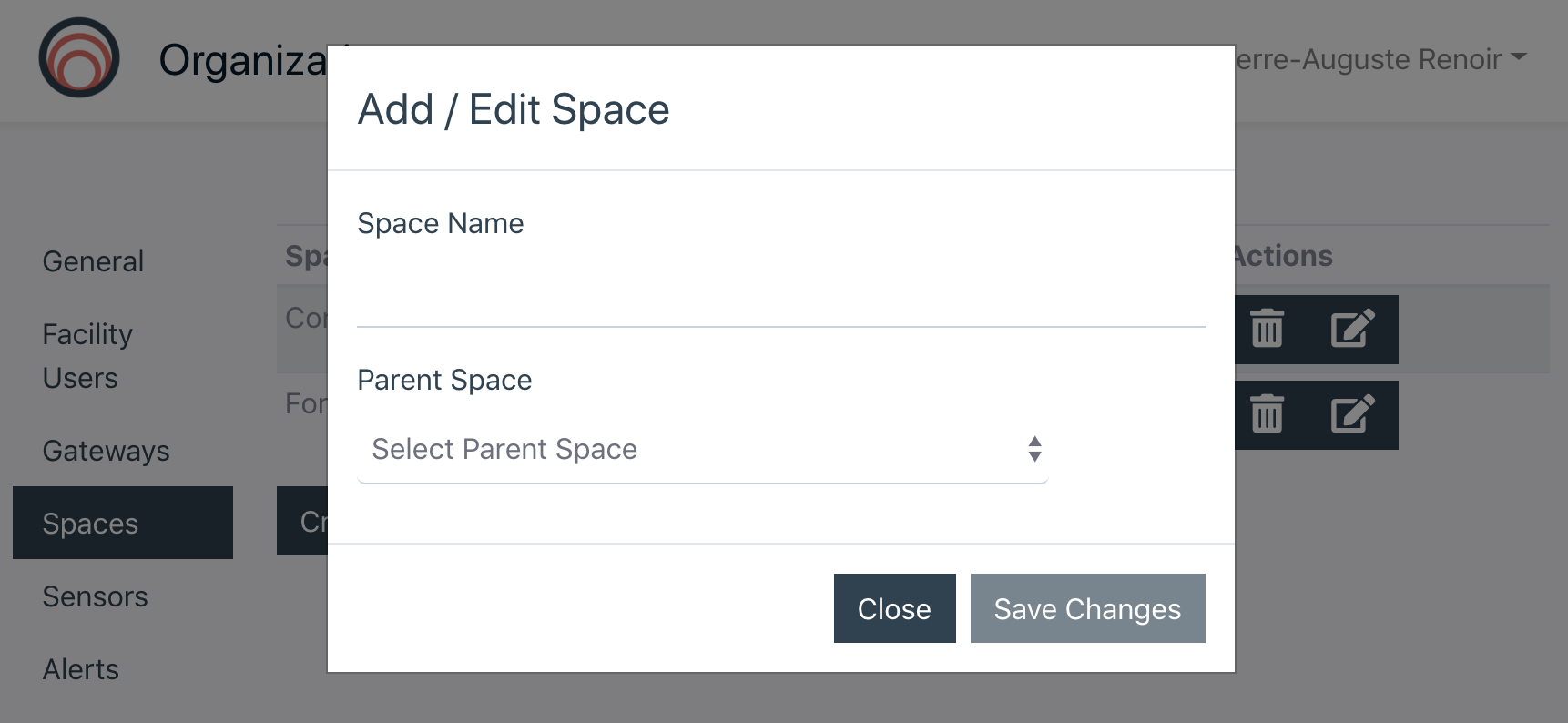Open the Select Parent Space dropdown
The height and width of the screenshot is (723, 1568).
tap(703, 449)
